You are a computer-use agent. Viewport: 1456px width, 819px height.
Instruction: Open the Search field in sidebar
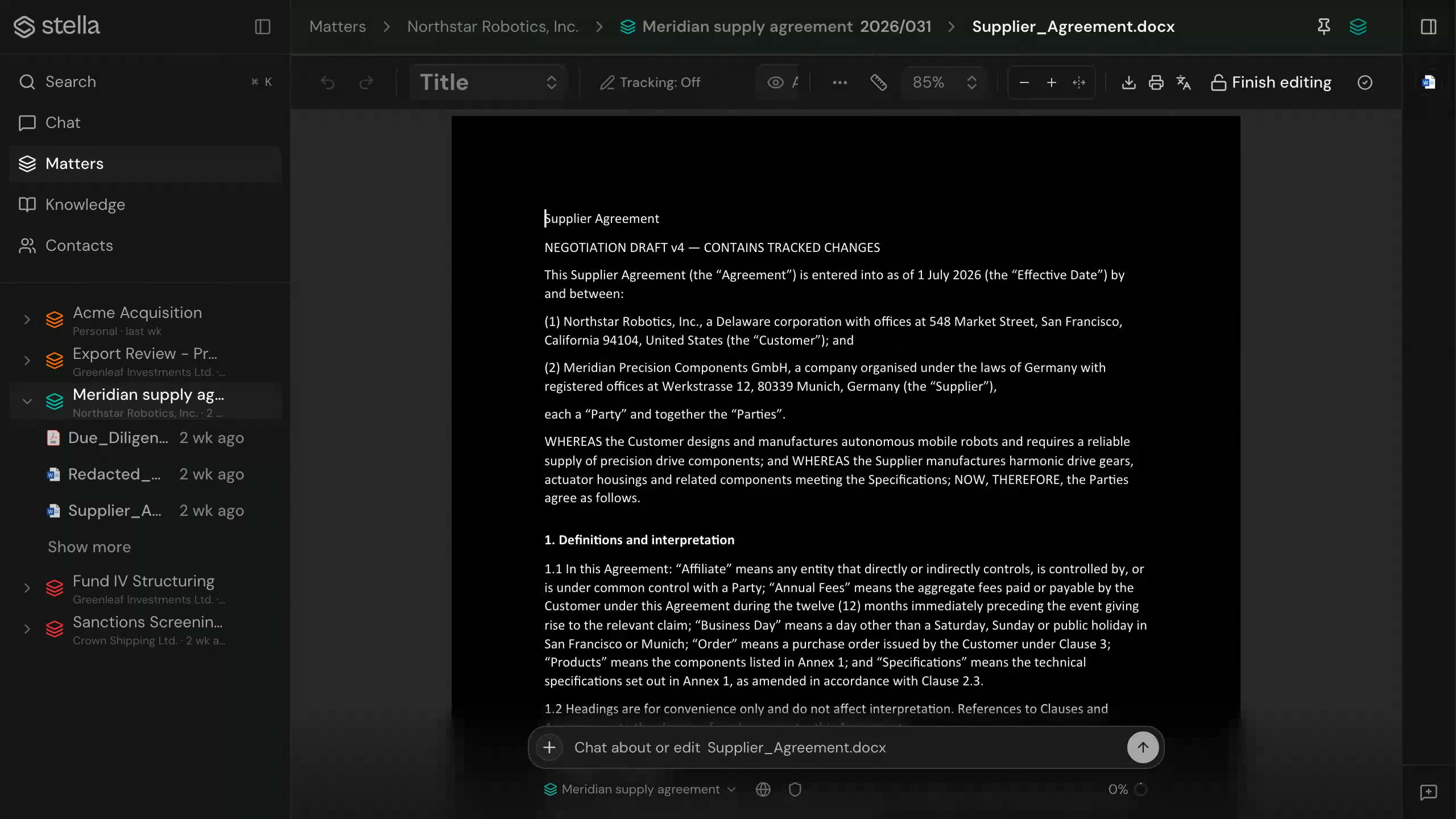click(x=146, y=82)
